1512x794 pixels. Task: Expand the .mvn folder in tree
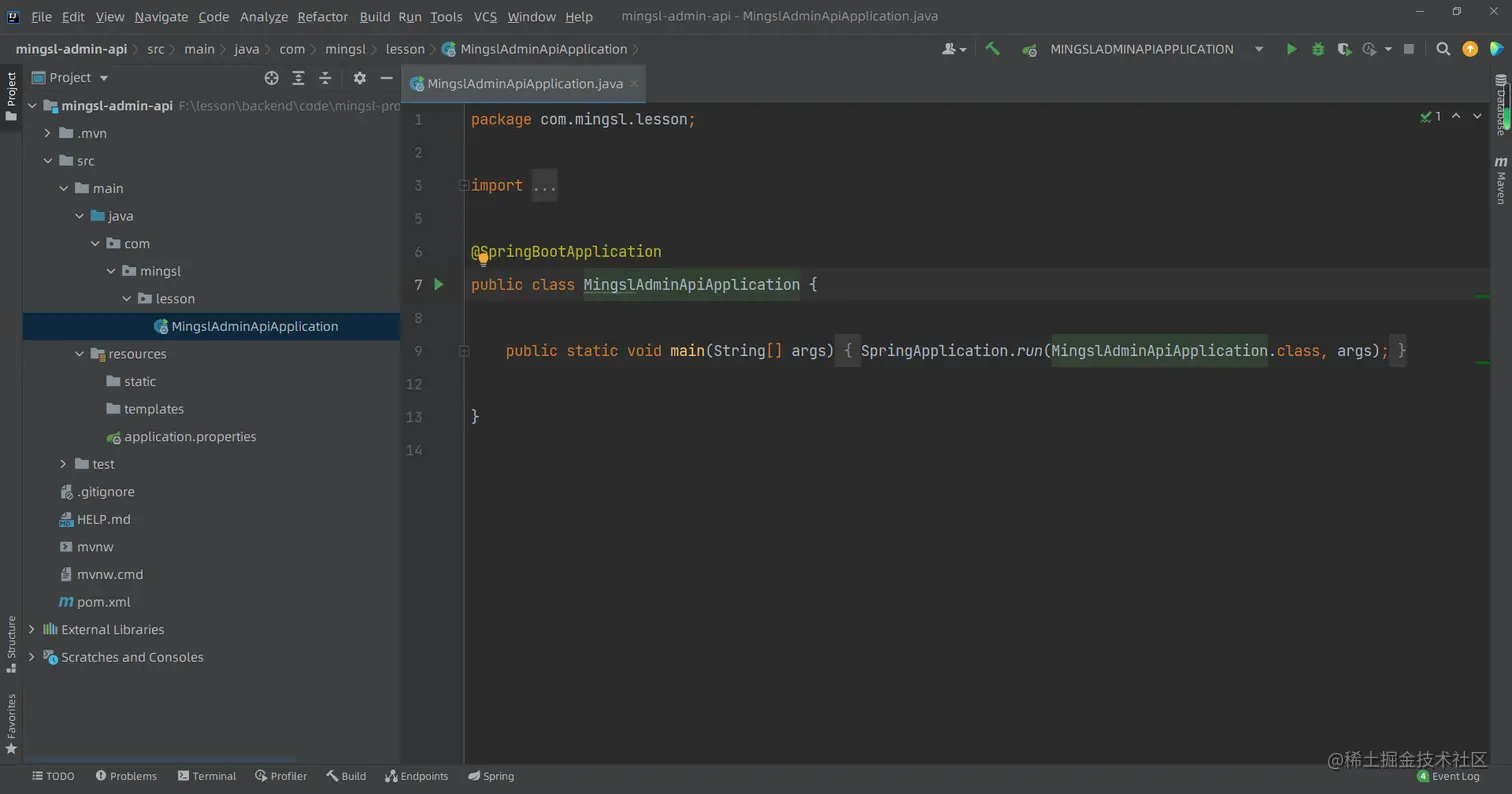47,133
